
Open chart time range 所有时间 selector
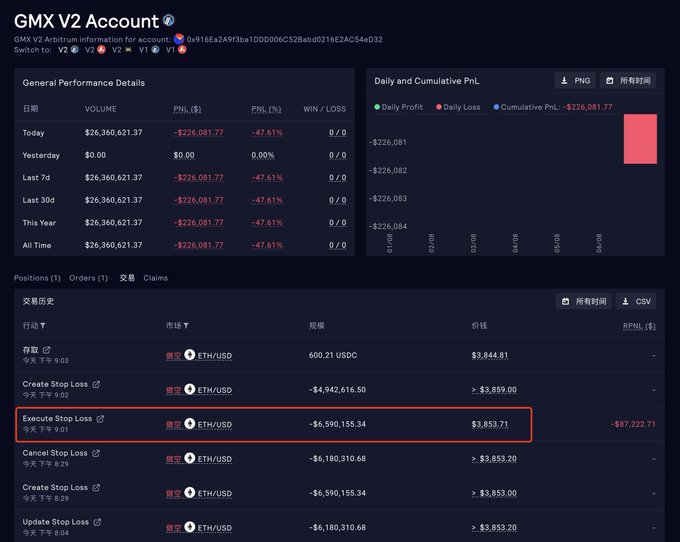click(x=628, y=81)
